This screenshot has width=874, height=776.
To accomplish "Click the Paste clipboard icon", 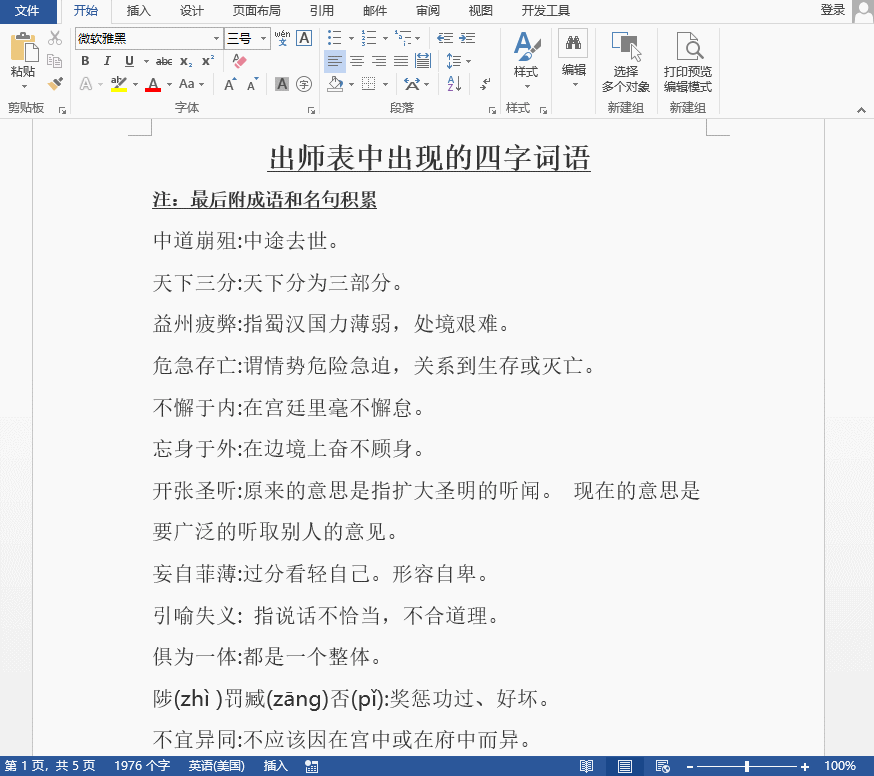I will pyautogui.click(x=23, y=47).
